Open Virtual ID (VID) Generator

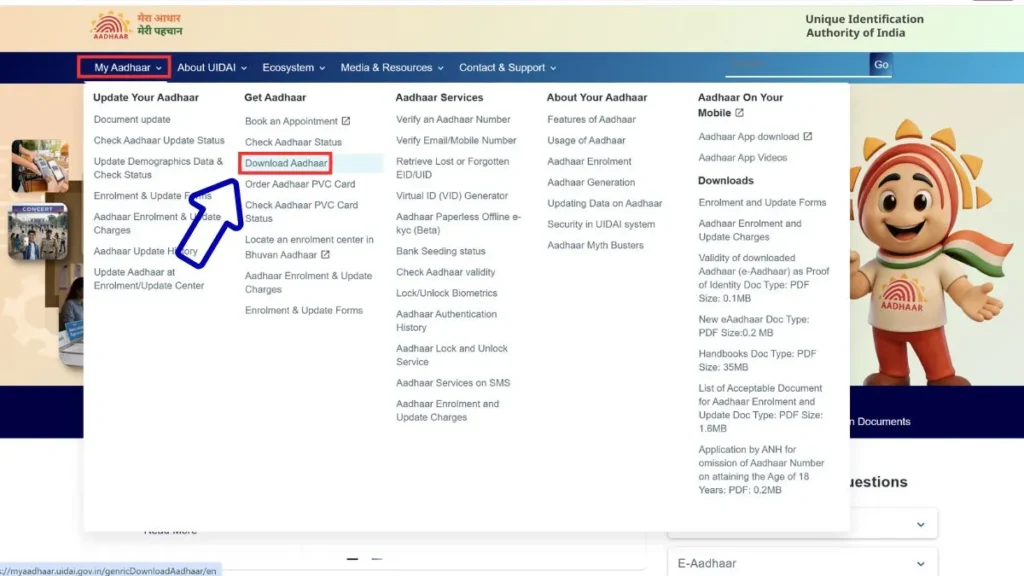coord(452,195)
